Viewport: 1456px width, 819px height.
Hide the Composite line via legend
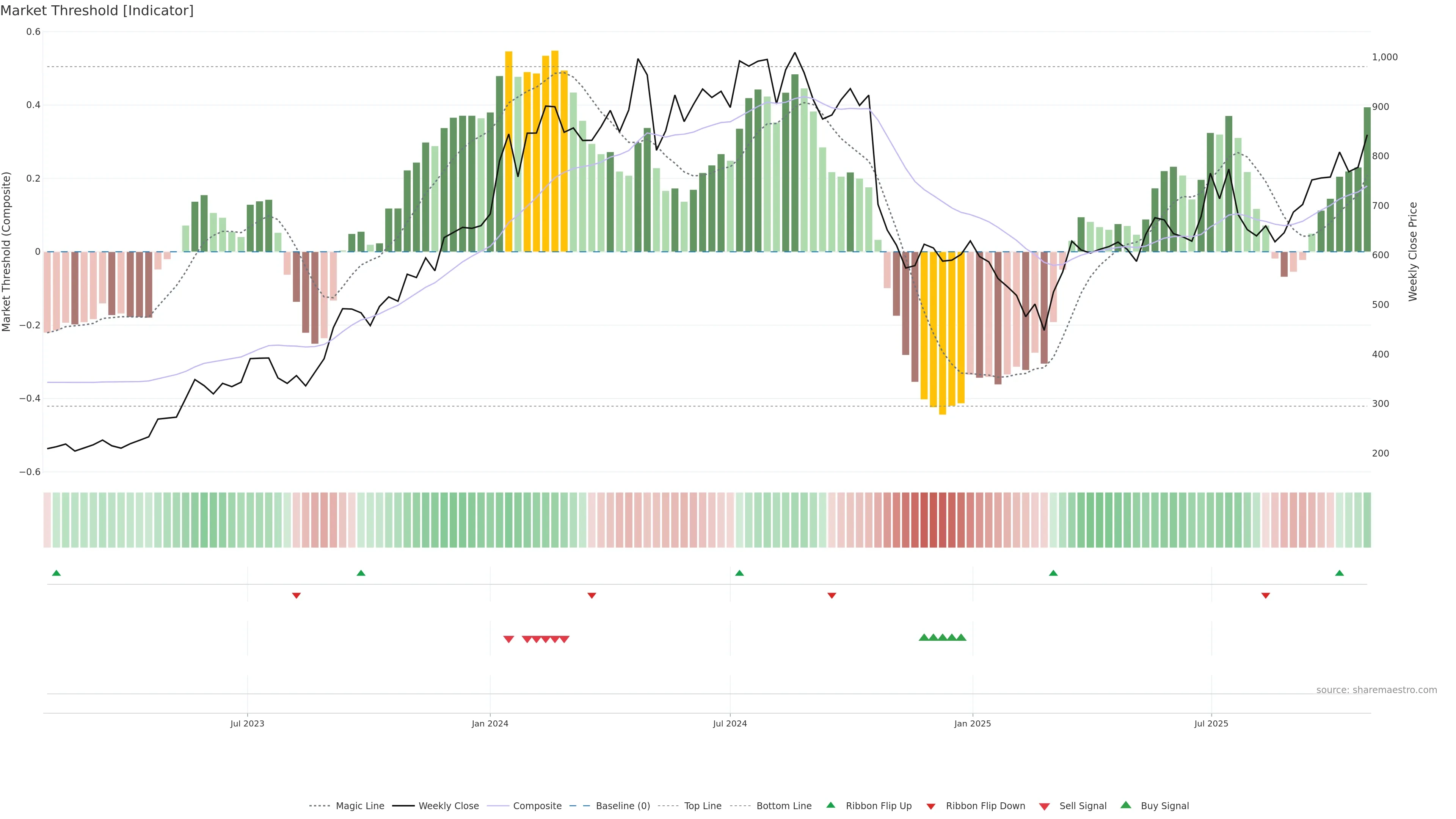(537, 805)
